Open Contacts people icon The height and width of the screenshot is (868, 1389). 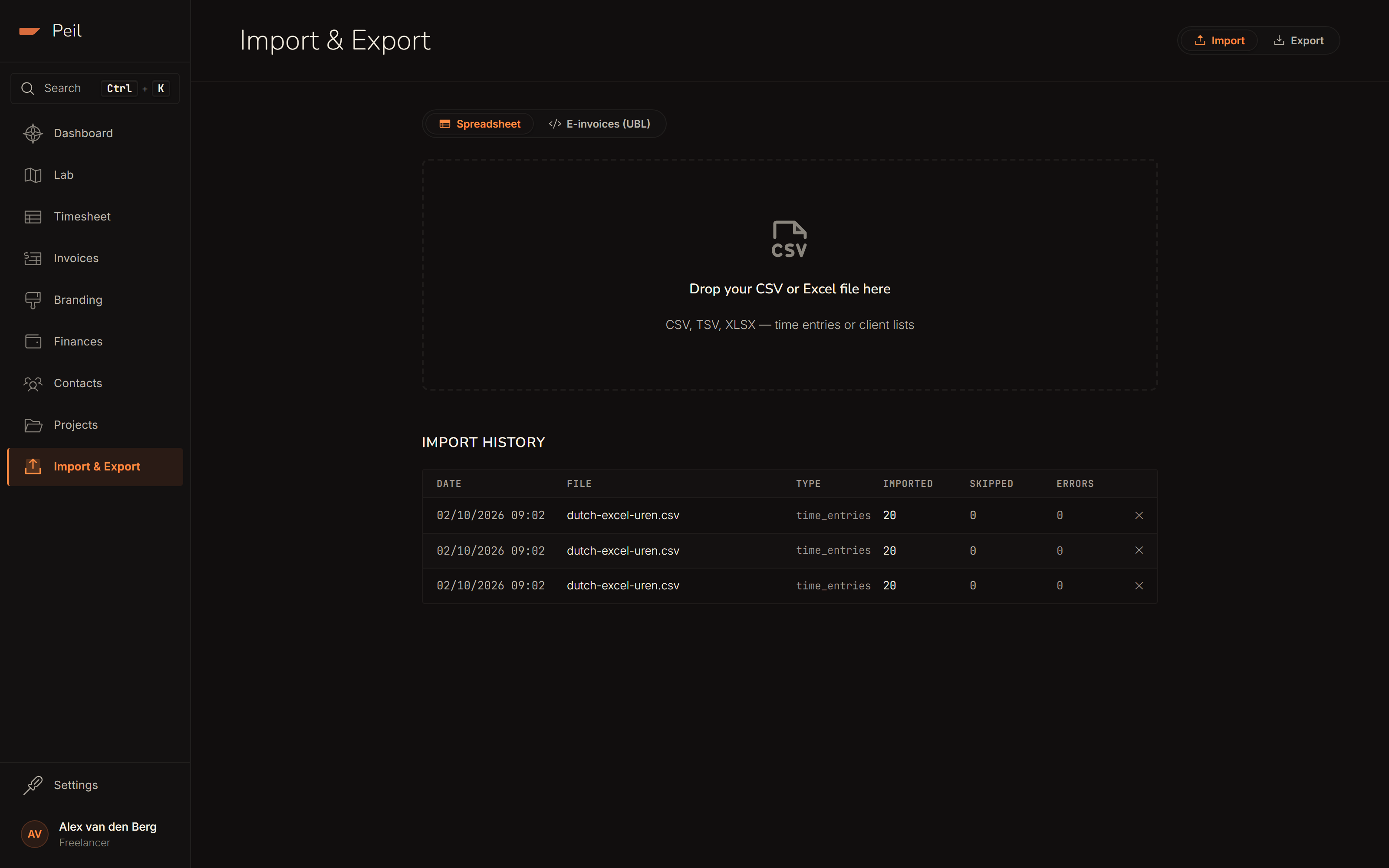33,384
